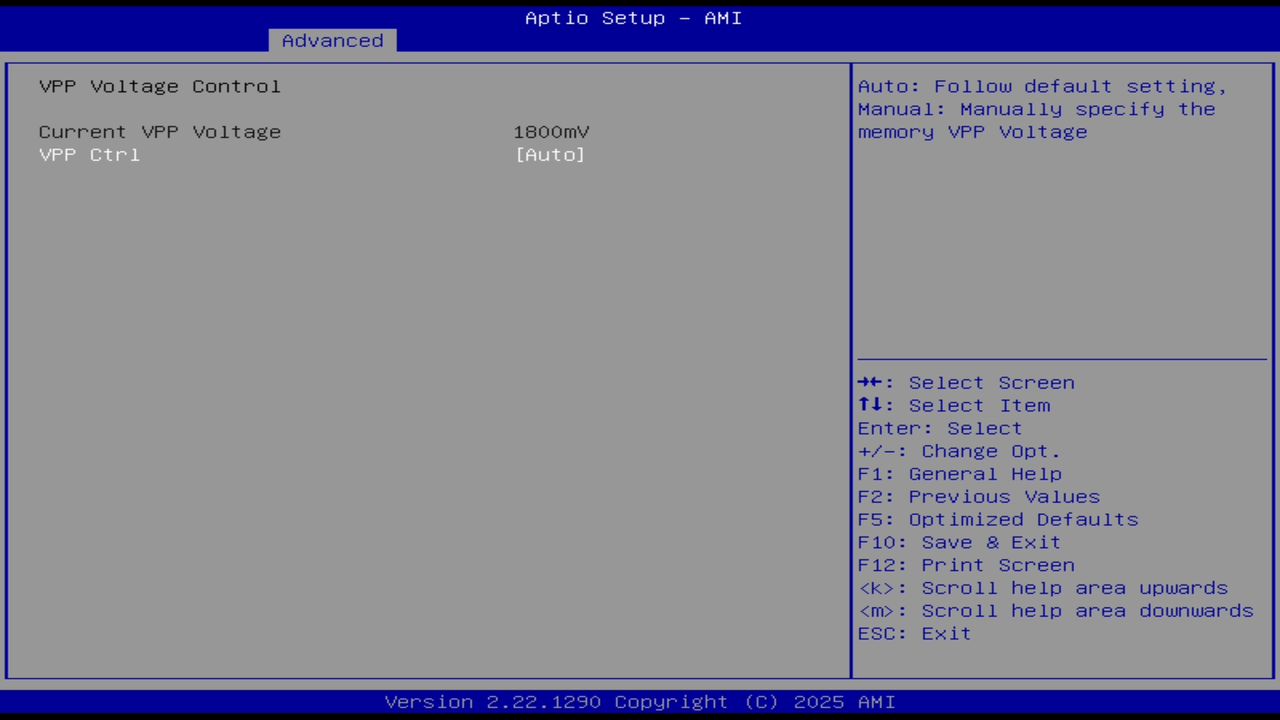Click Scroll help area upwards hint

(x=1042, y=587)
